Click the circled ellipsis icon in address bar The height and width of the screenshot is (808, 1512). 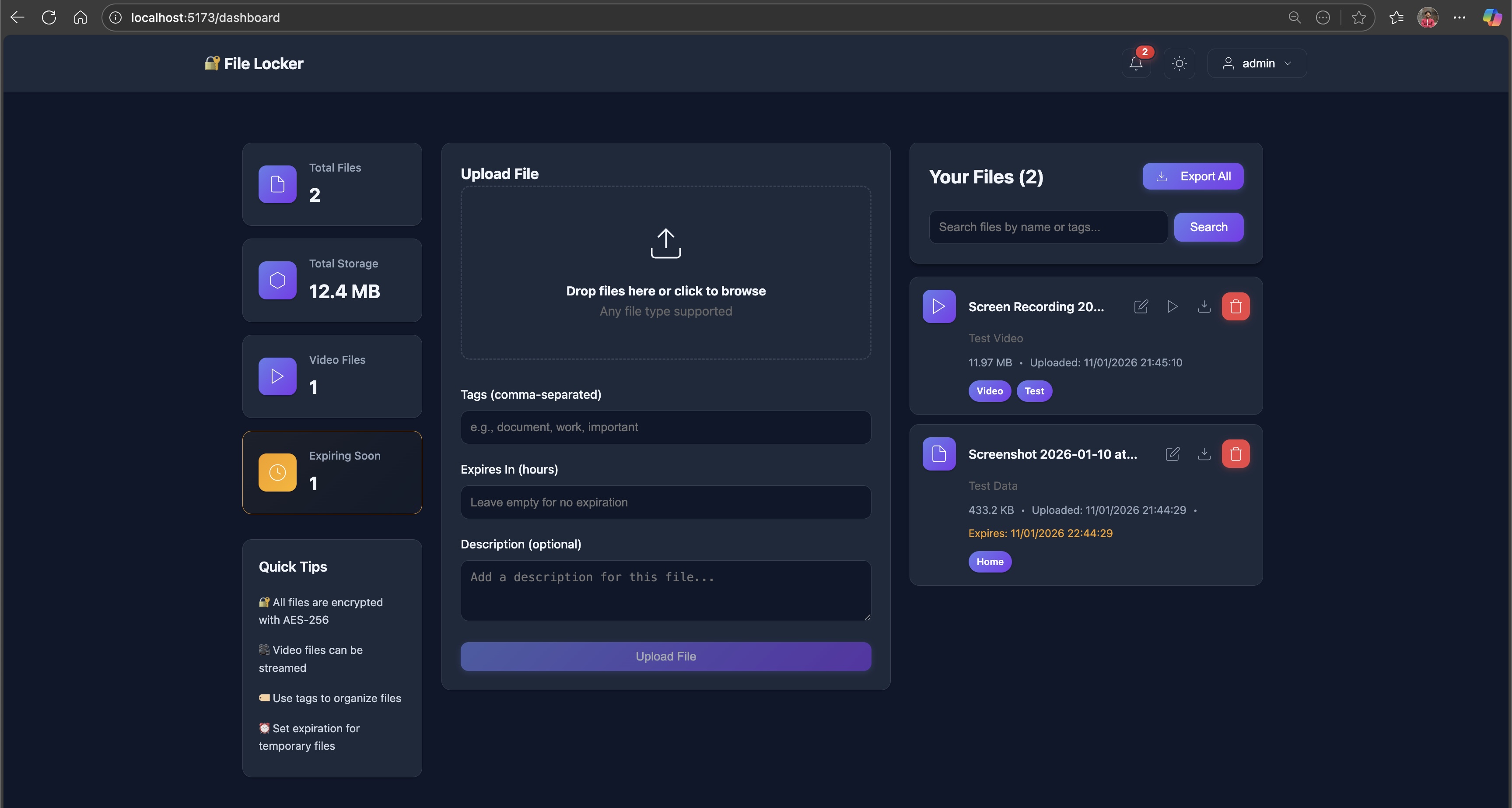(1323, 18)
